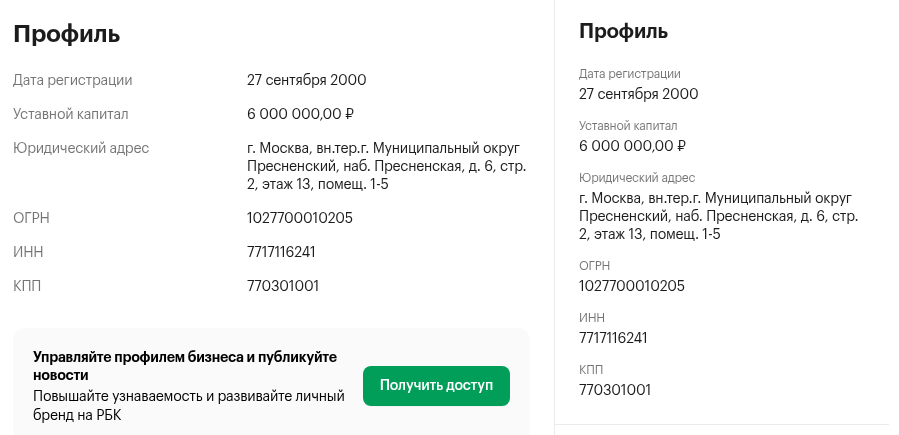Click the 27 сентября 2000 date in the side card
The width and height of the screenshot is (899, 435).
[638, 94]
